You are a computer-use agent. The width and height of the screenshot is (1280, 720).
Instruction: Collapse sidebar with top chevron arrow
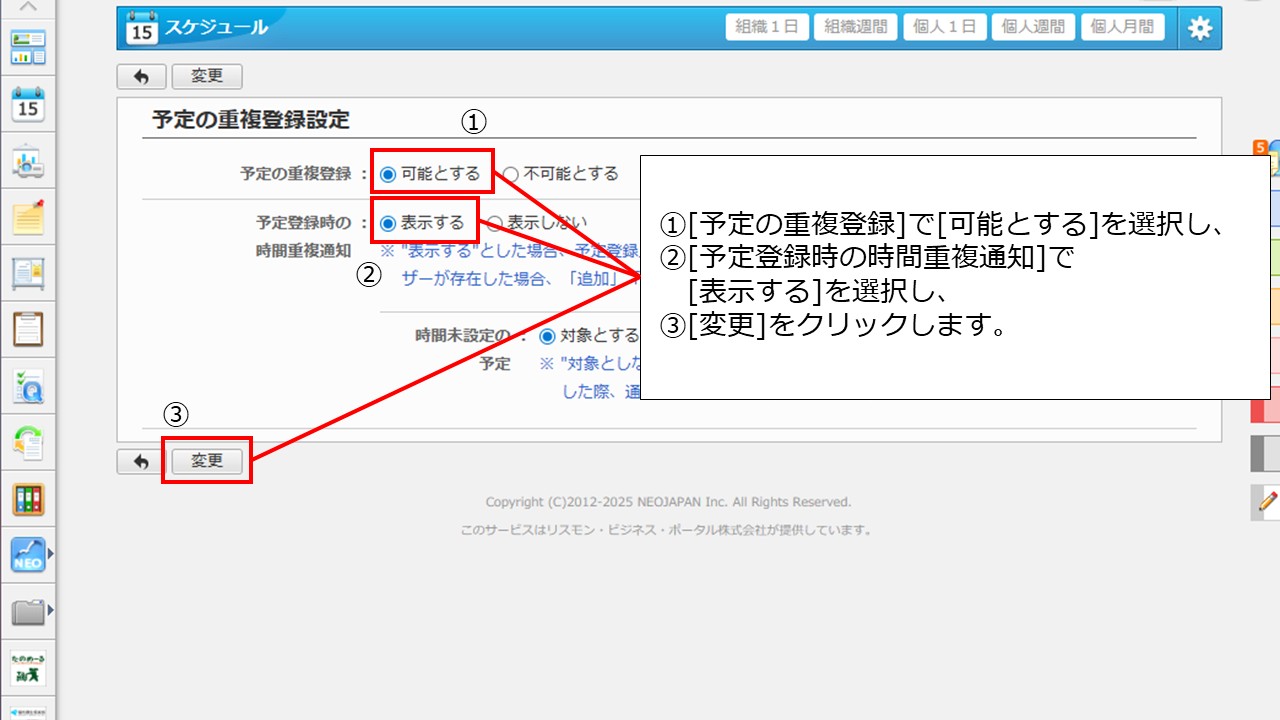pyautogui.click(x=28, y=7)
